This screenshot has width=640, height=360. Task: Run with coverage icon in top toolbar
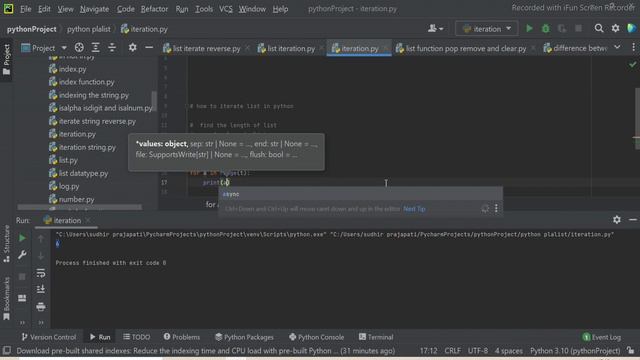click(x=562, y=29)
